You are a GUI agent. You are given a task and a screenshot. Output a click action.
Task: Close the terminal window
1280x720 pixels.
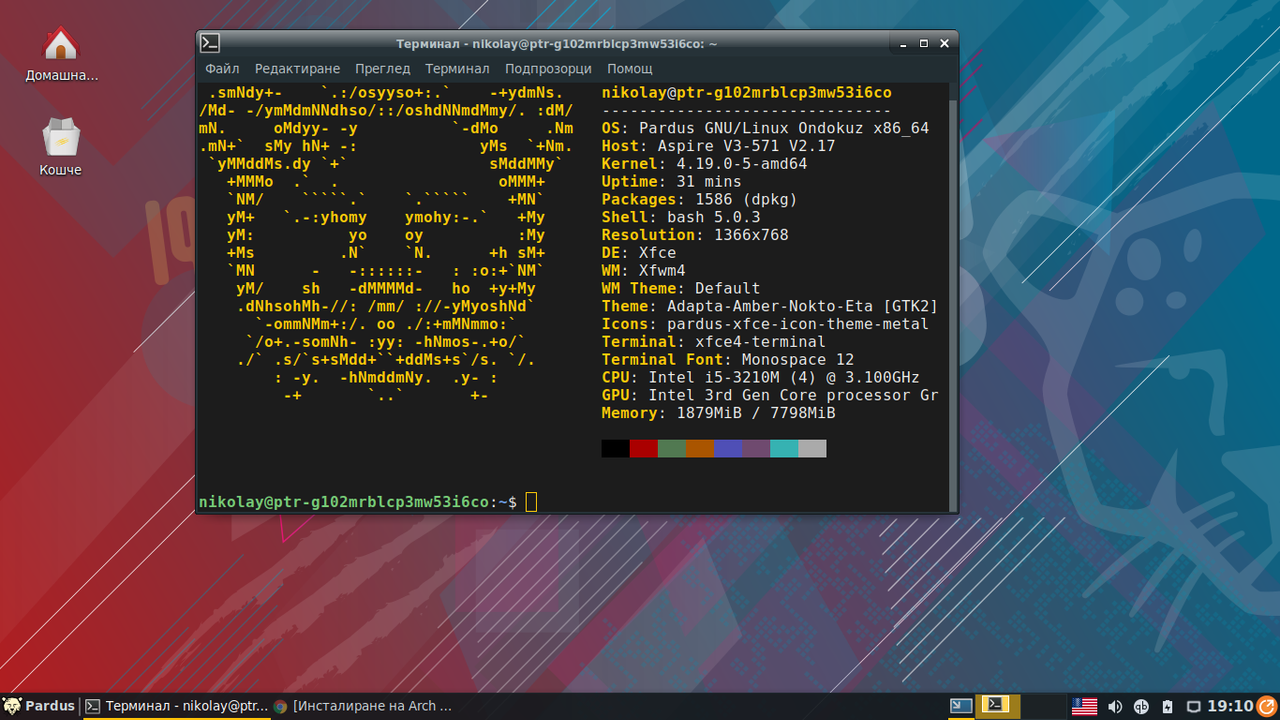[x=943, y=43]
